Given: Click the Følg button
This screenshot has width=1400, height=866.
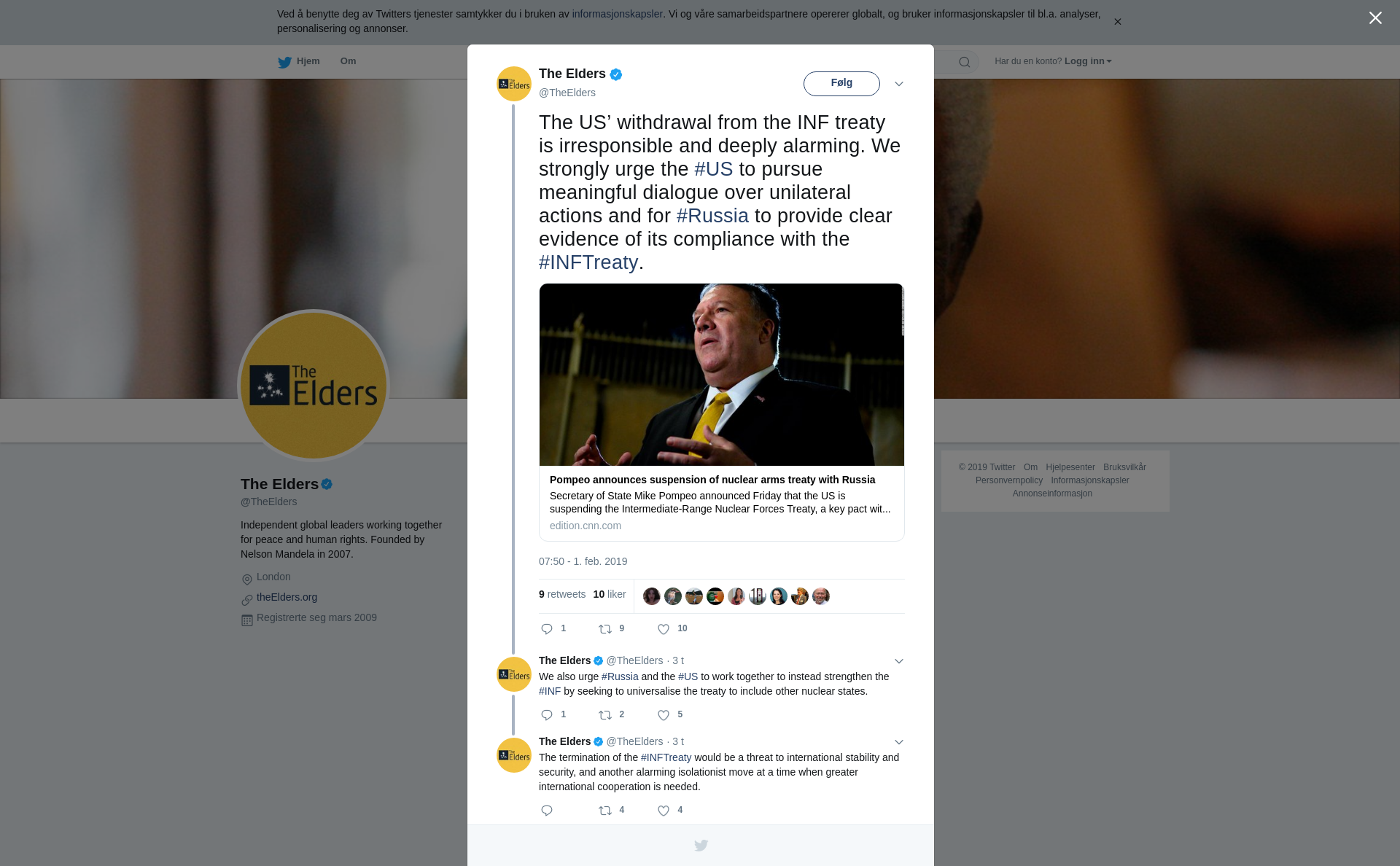Looking at the screenshot, I should [x=841, y=83].
